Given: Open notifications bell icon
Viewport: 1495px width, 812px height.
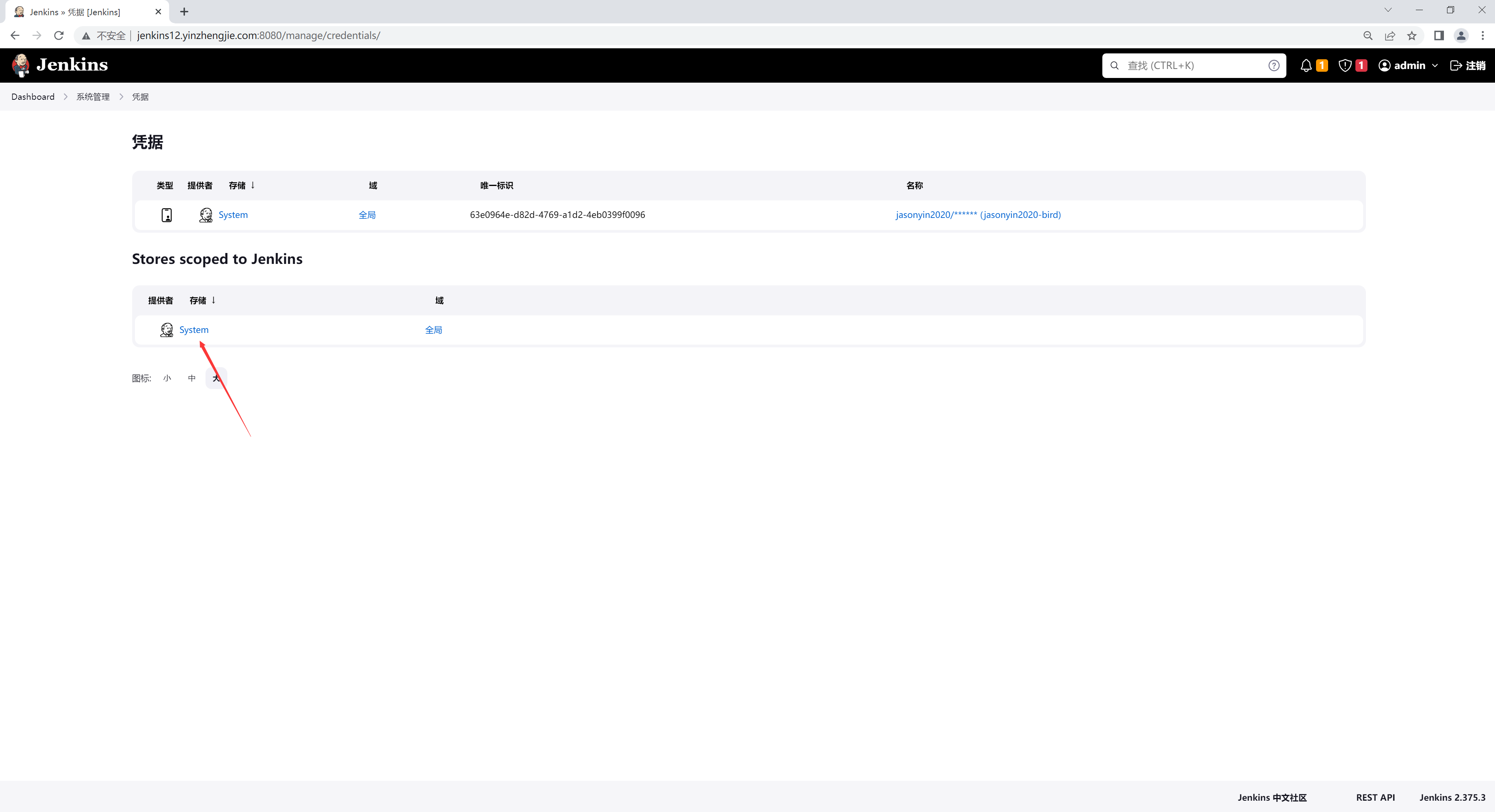Looking at the screenshot, I should click(1306, 65).
